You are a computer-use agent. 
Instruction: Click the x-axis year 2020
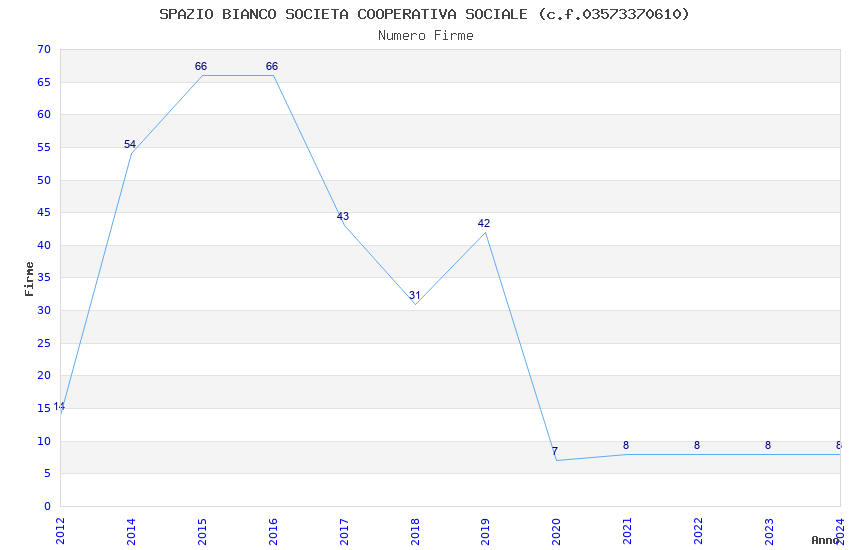coord(556,531)
